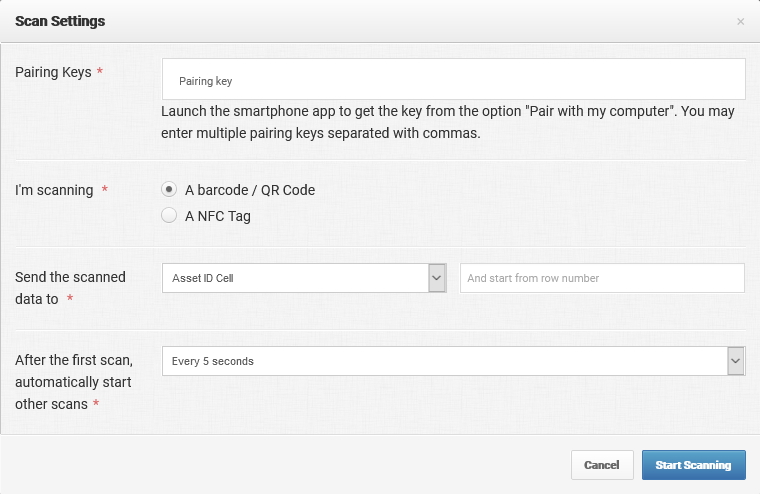Click the Pairing Keys field label
Image resolution: width=760 pixels, height=494 pixels.
tap(53, 72)
